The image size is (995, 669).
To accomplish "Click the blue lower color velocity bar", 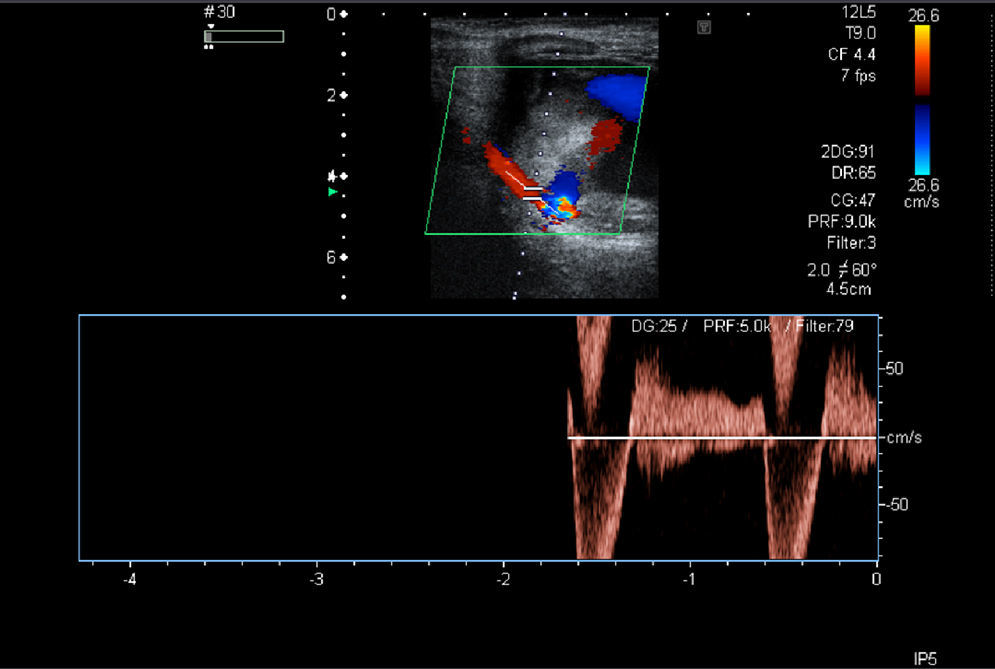I will pyautogui.click(x=922, y=139).
